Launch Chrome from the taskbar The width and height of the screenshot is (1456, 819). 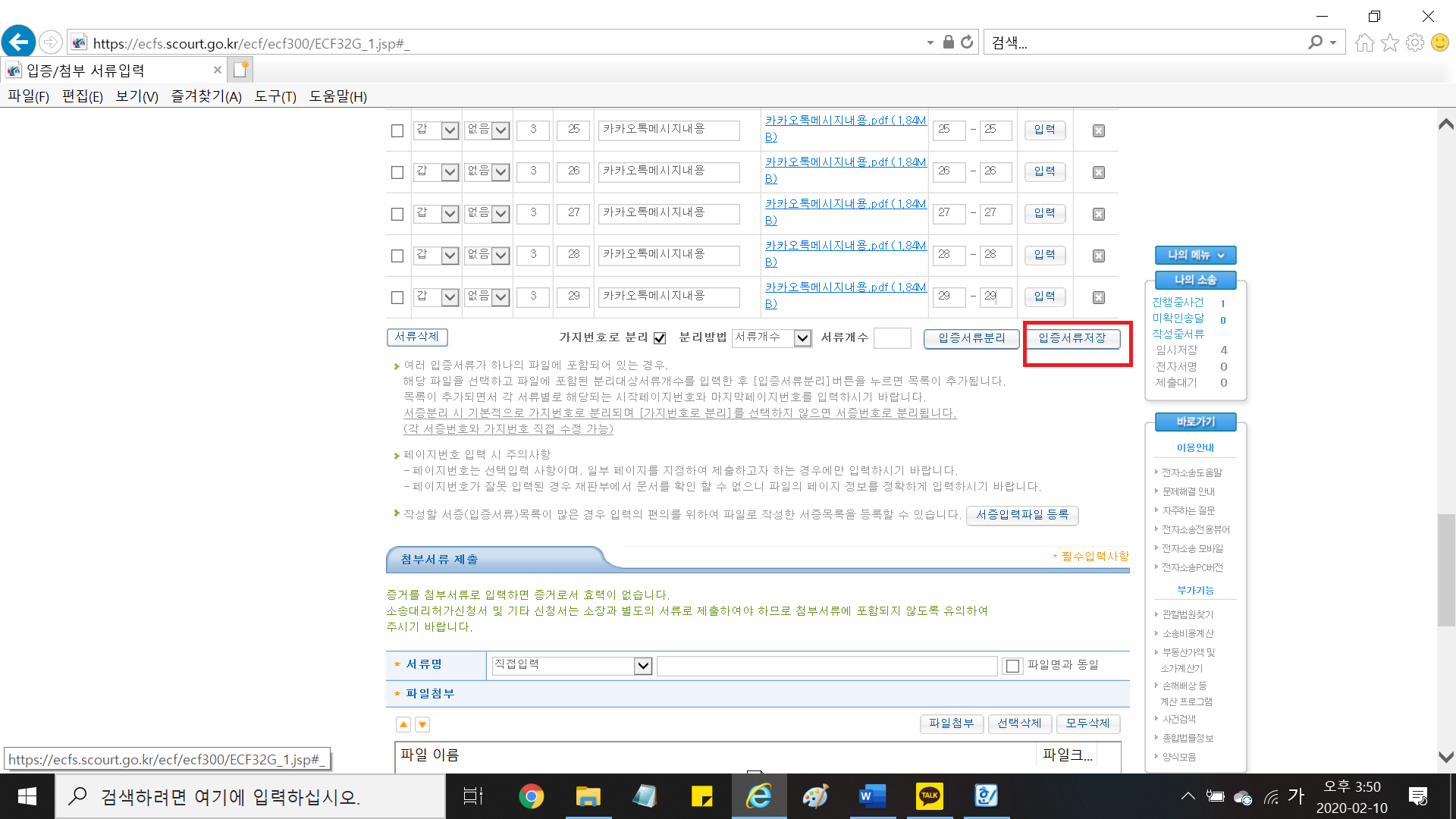click(x=531, y=796)
